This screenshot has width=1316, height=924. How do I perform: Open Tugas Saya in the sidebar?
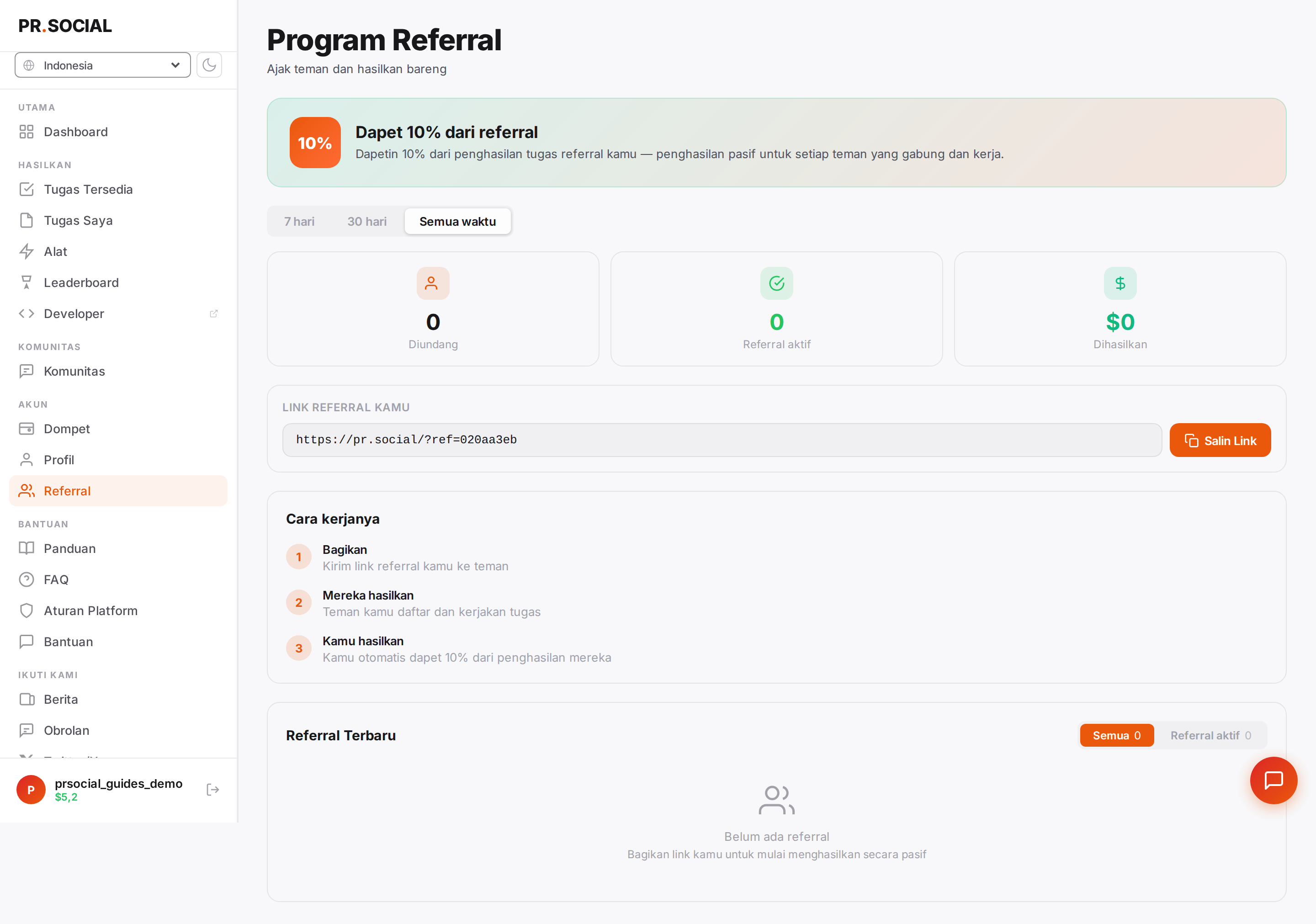point(119,220)
